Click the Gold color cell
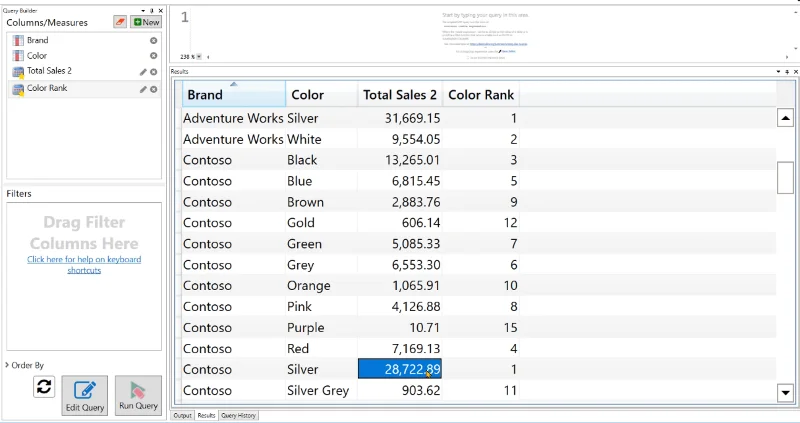The width and height of the screenshot is (800, 423). [321, 222]
